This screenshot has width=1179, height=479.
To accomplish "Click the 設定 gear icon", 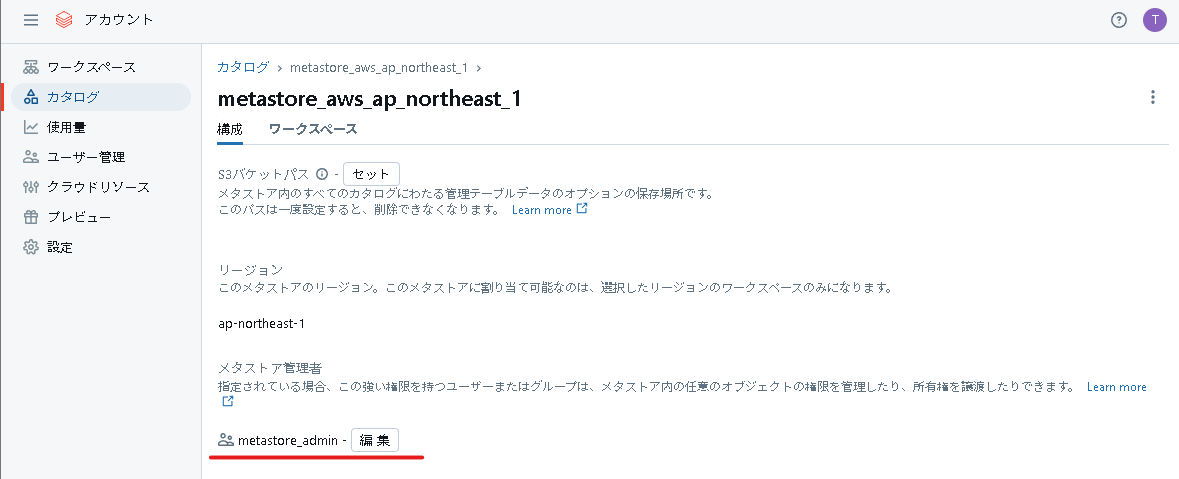I will (31, 247).
